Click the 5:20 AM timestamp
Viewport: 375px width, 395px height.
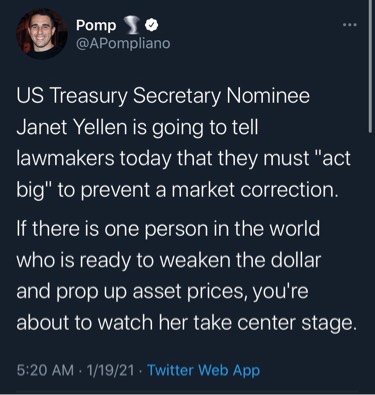point(45,370)
